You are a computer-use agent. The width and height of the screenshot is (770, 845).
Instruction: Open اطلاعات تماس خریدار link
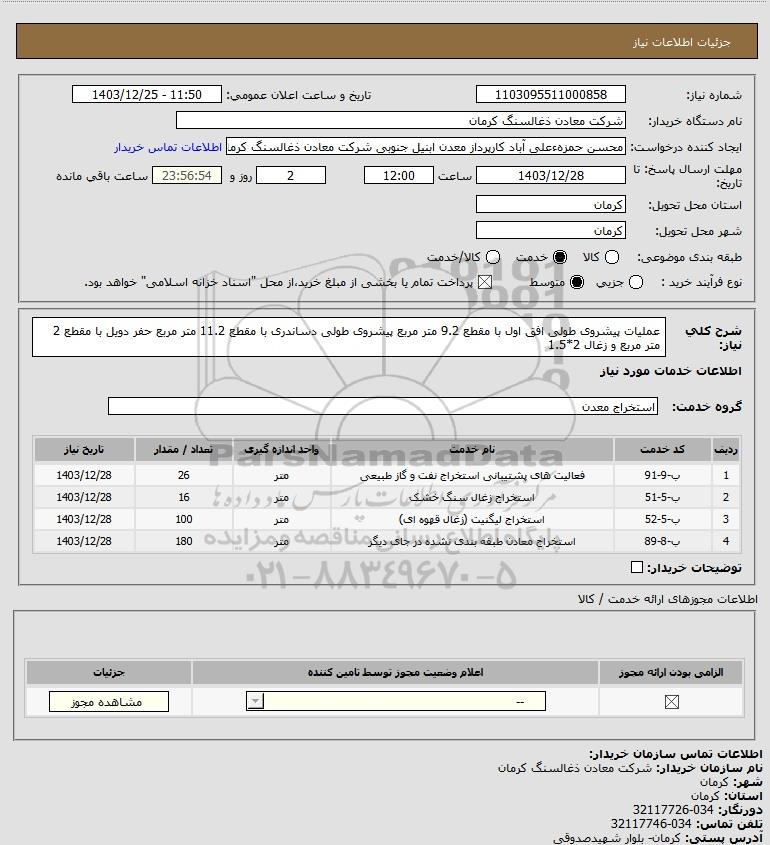pos(168,147)
